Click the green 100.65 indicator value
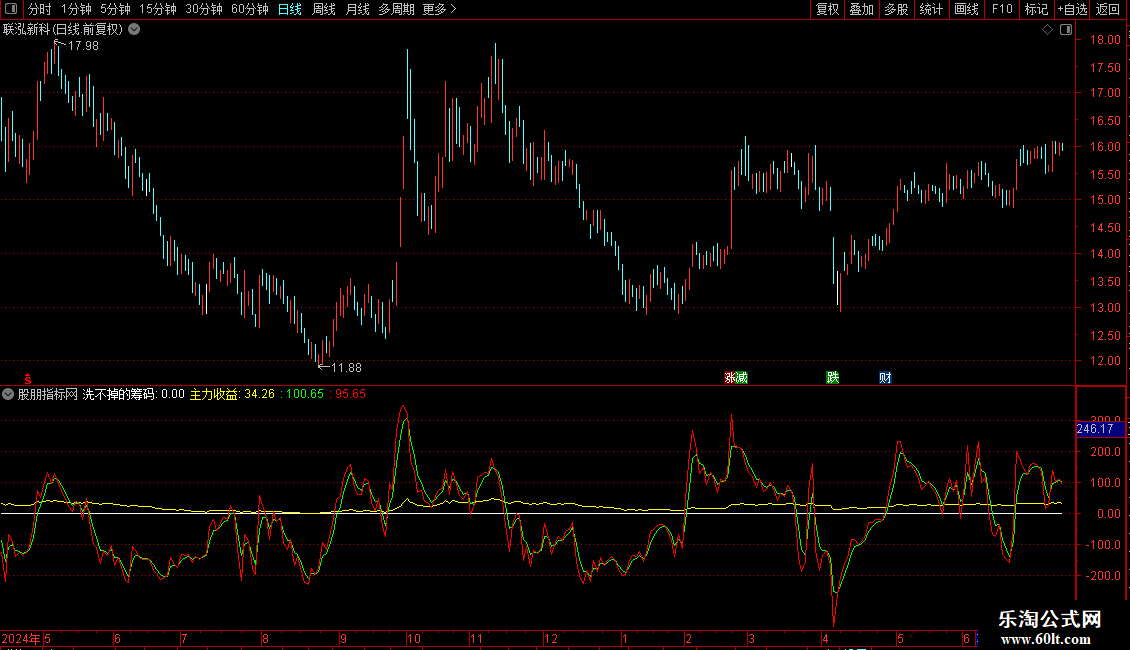The height and width of the screenshot is (650, 1130). [305, 394]
